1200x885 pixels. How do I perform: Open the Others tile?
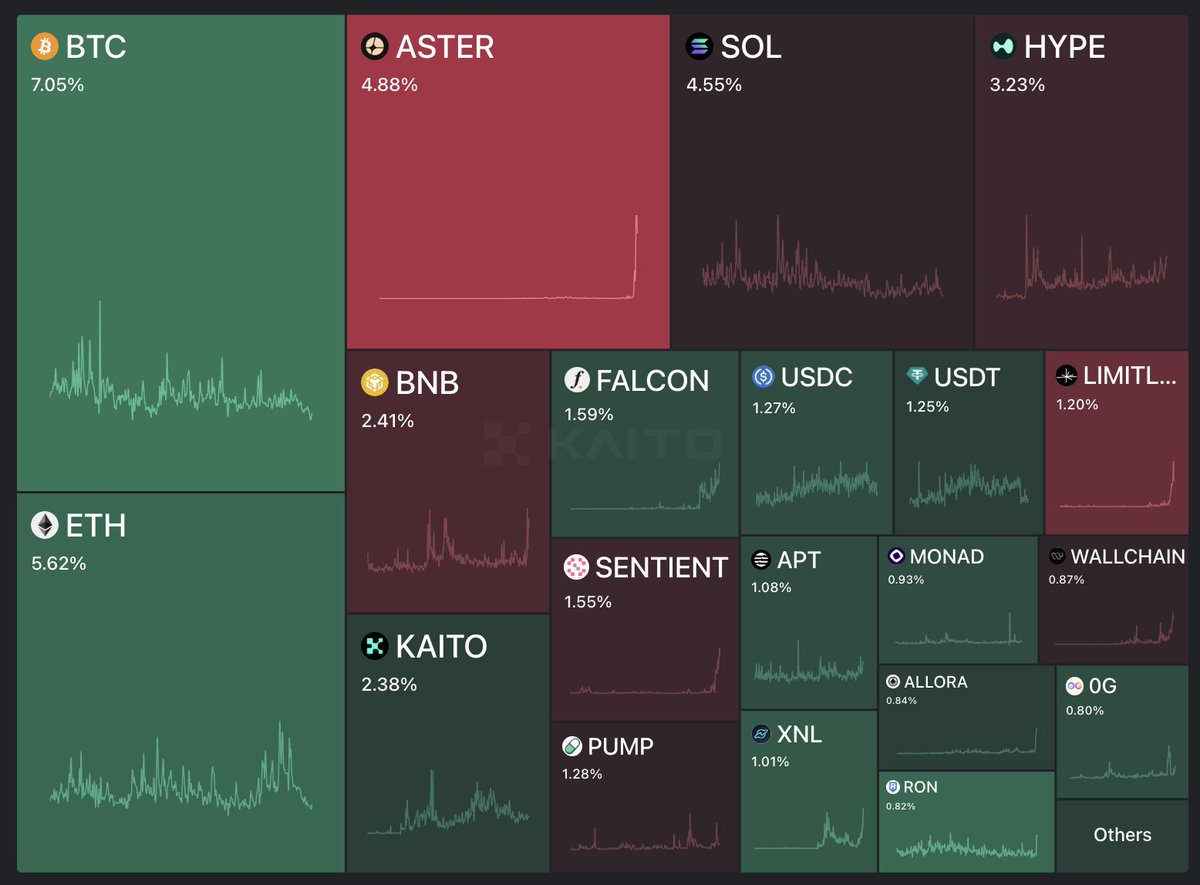tap(1122, 835)
